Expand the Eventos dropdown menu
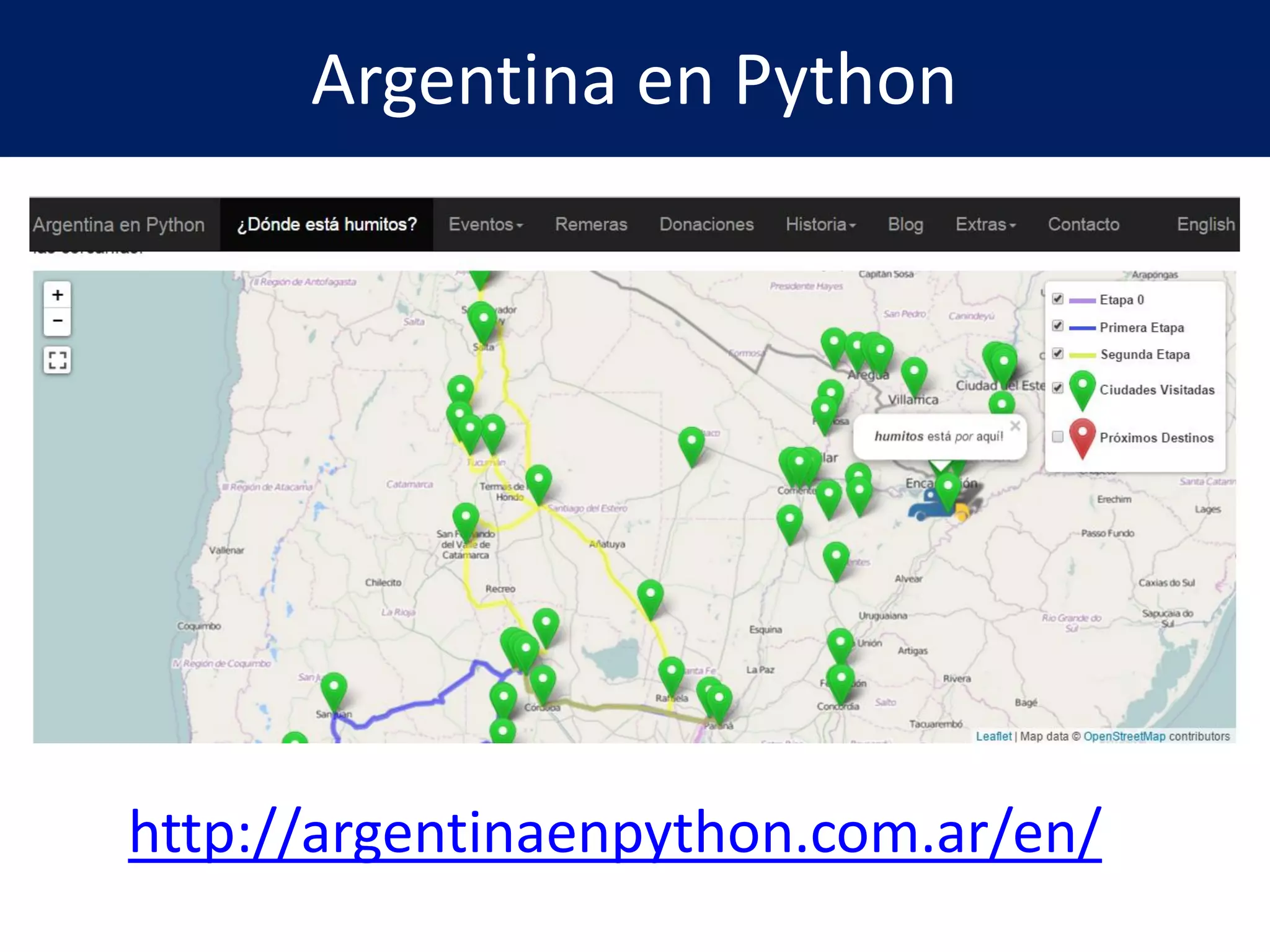This screenshot has height=952, width=1270. tap(486, 224)
